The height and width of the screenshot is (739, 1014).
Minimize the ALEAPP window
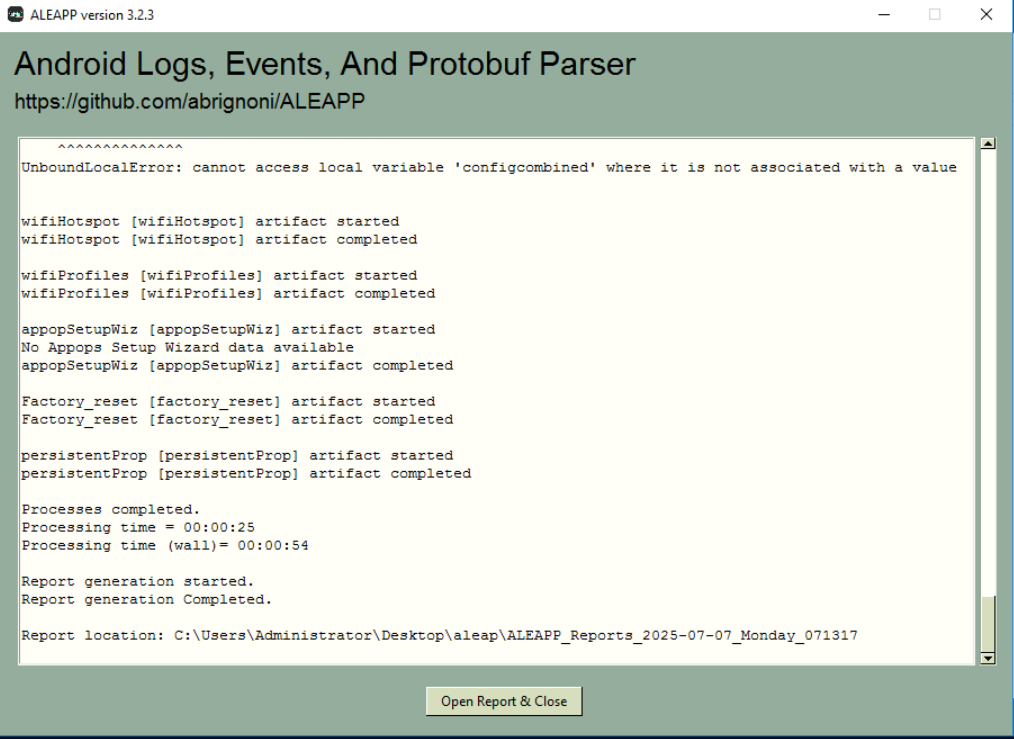coord(884,14)
